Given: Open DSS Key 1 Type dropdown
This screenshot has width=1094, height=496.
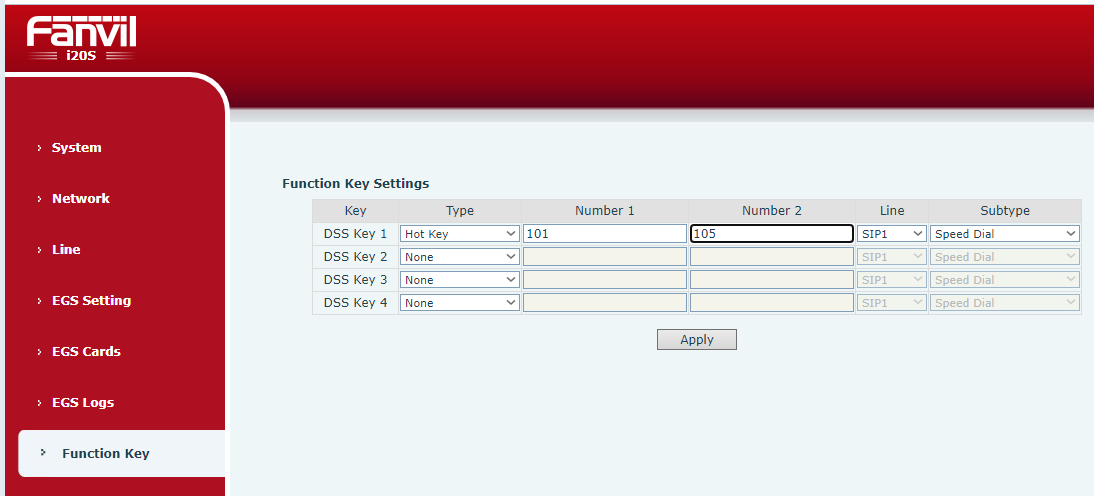Looking at the screenshot, I should pyautogui.click(x=459, y=234).
